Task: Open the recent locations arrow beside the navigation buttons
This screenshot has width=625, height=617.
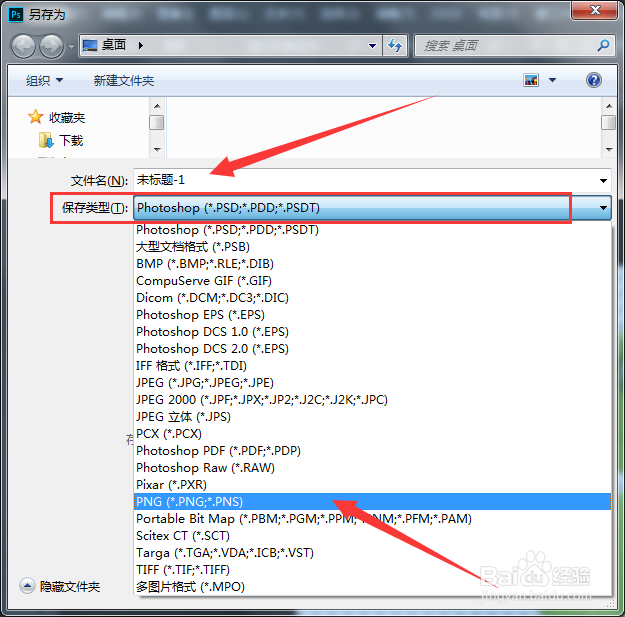Action: click(x=71, y=47)
